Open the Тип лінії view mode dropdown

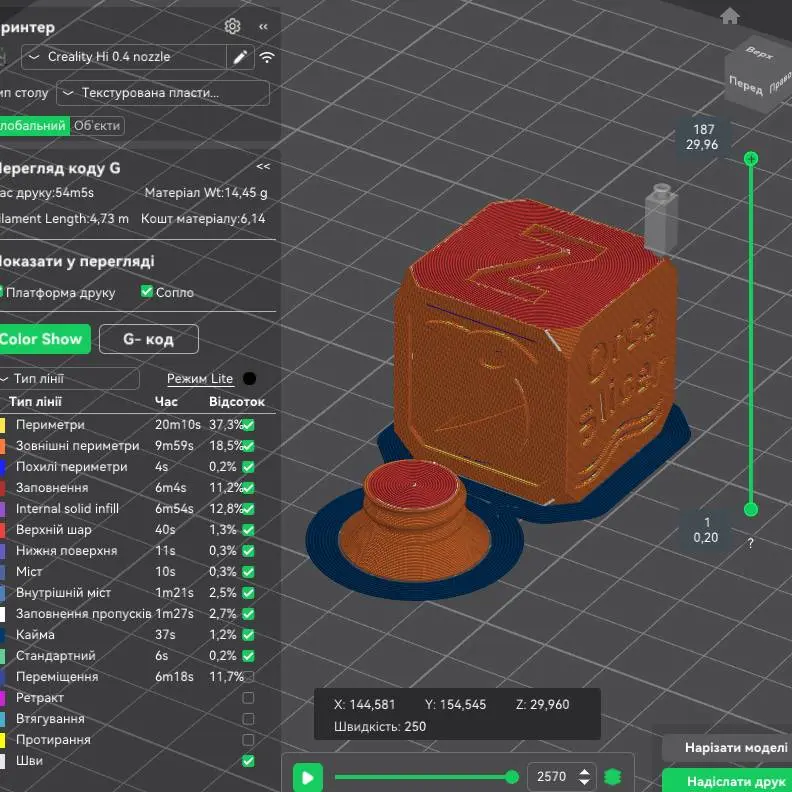69,378
